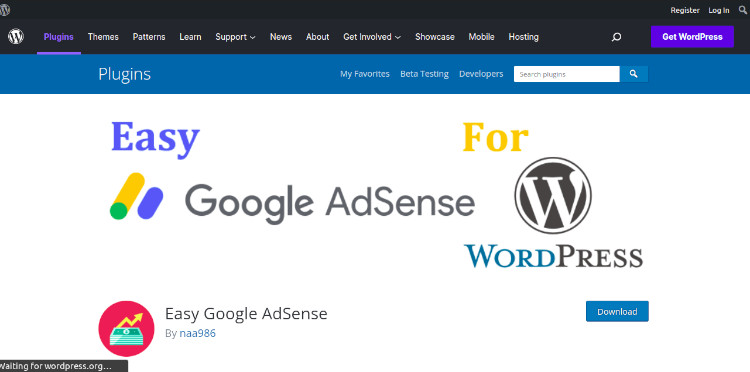Open the Themes menu item
Viewport: 750px width, 372px height.
coord(103,37)
